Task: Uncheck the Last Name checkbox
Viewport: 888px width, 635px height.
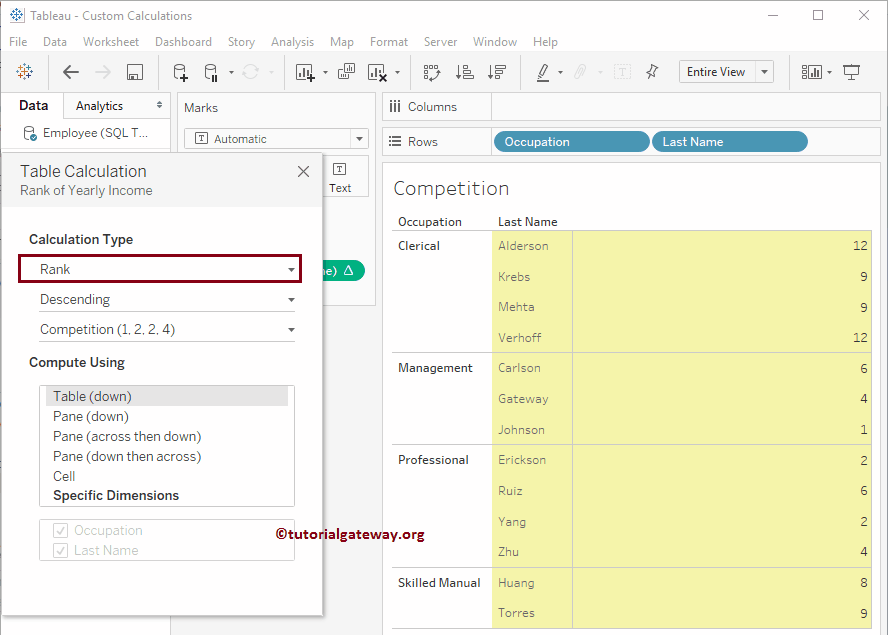Action: tap(60, 550)
